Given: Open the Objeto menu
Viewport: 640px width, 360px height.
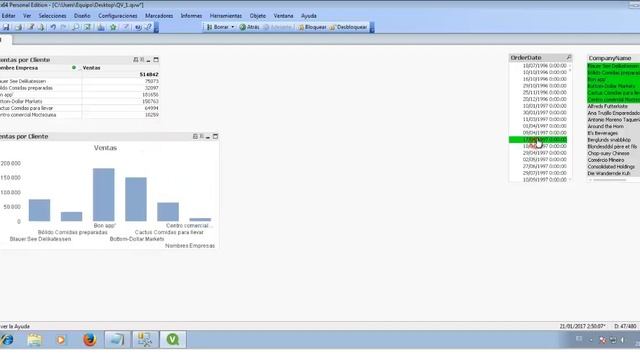Looking at the screenshot, I should (x=258, y=16).
